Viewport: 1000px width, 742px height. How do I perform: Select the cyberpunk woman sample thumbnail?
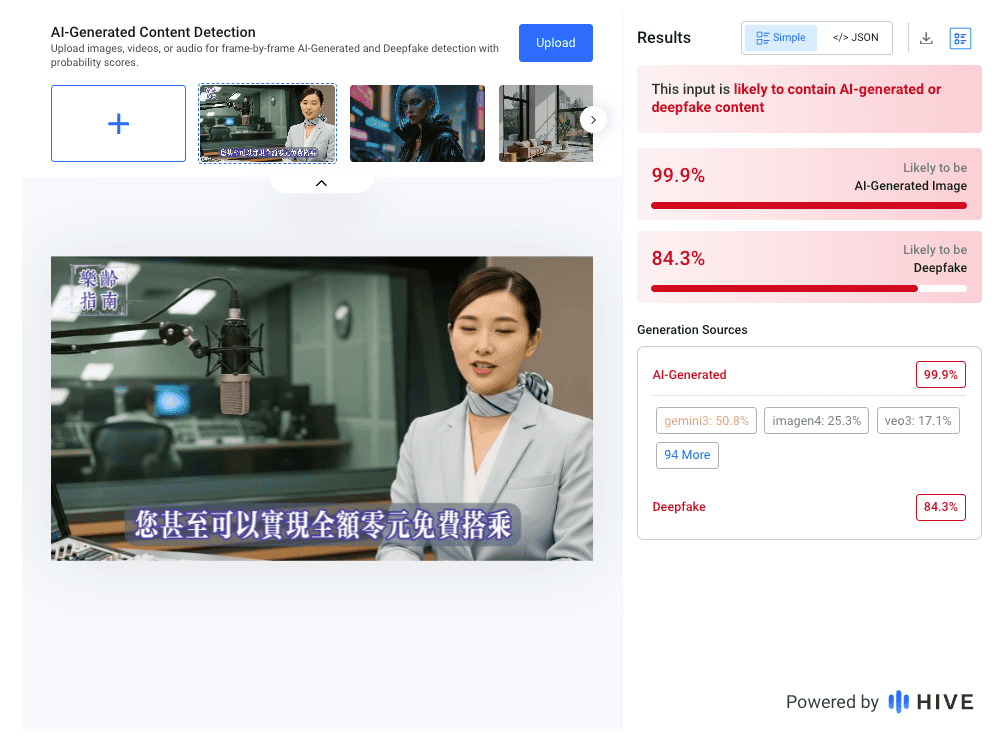click(417, 123)
